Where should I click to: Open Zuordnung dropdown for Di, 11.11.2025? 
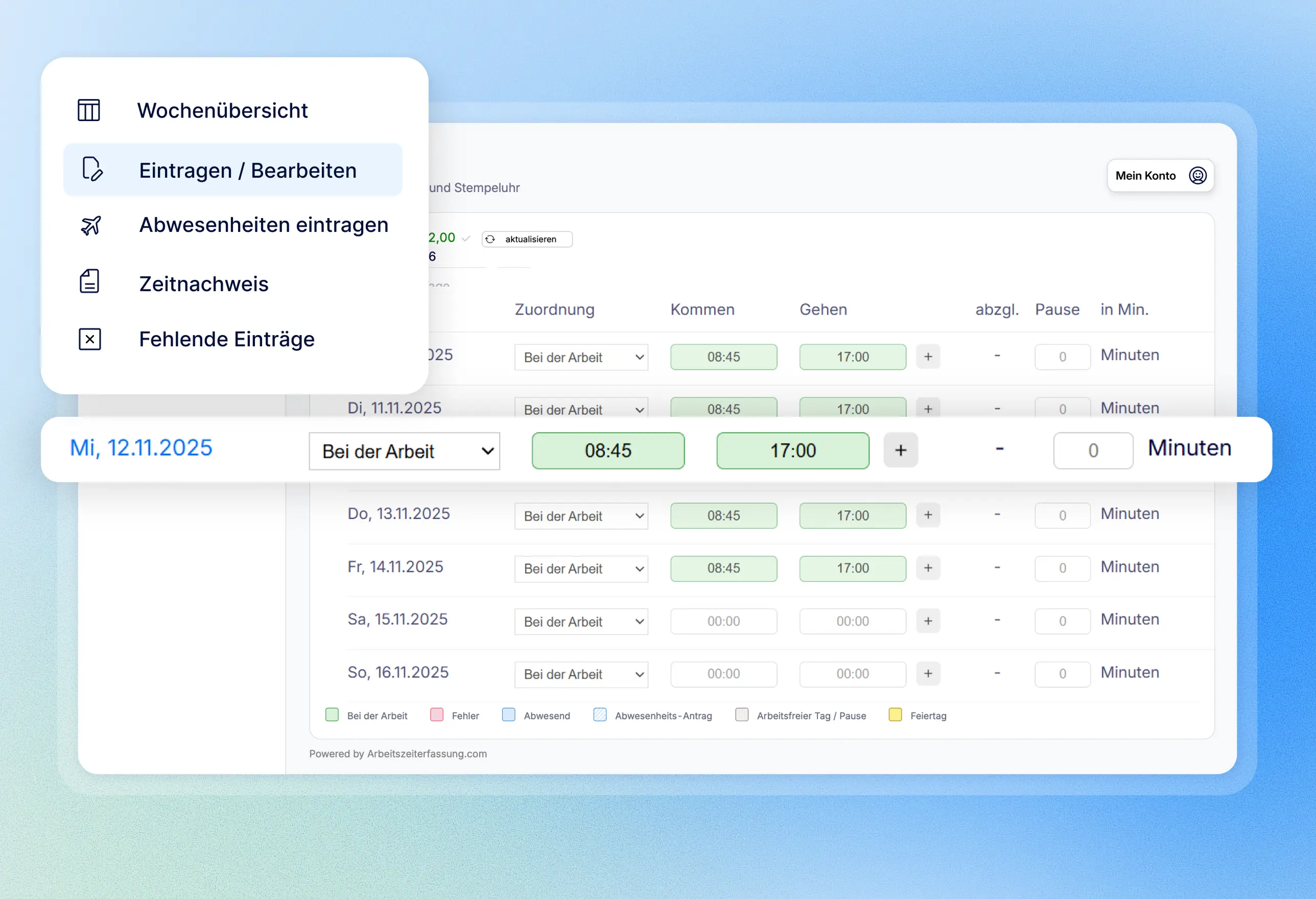point(581,408)
